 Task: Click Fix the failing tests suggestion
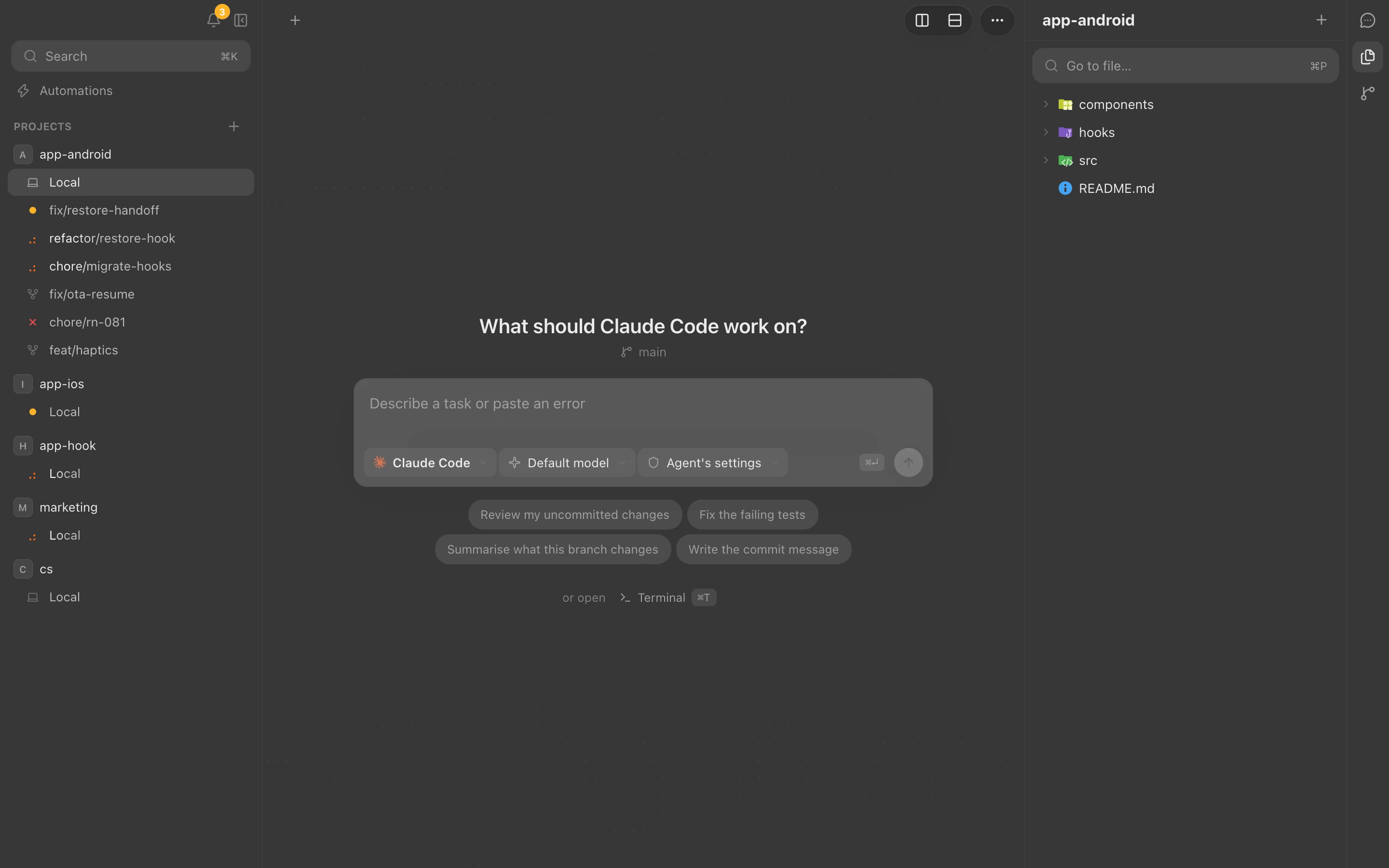pos(752,515)
